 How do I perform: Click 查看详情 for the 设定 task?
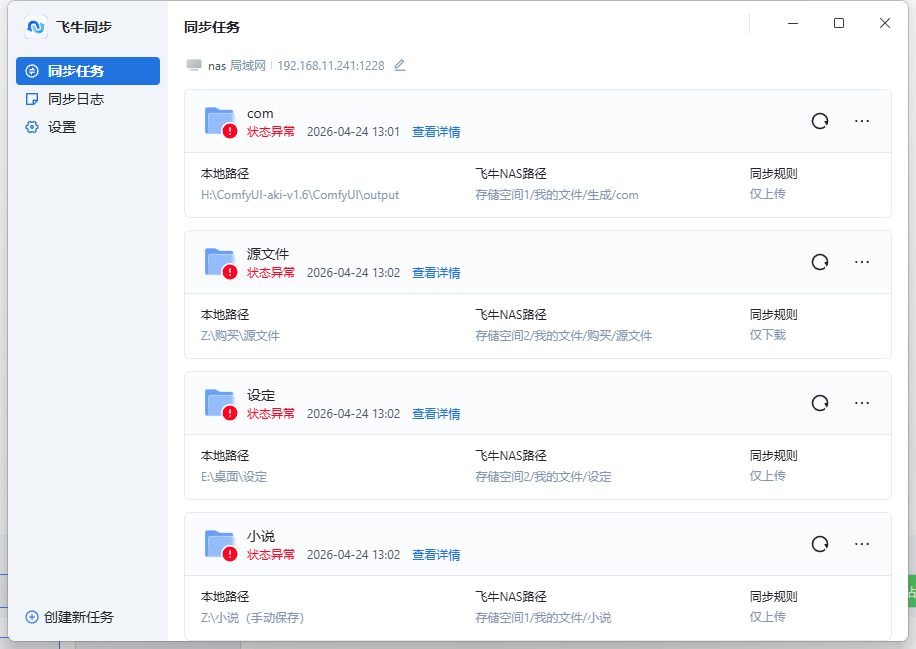(436, 414)
